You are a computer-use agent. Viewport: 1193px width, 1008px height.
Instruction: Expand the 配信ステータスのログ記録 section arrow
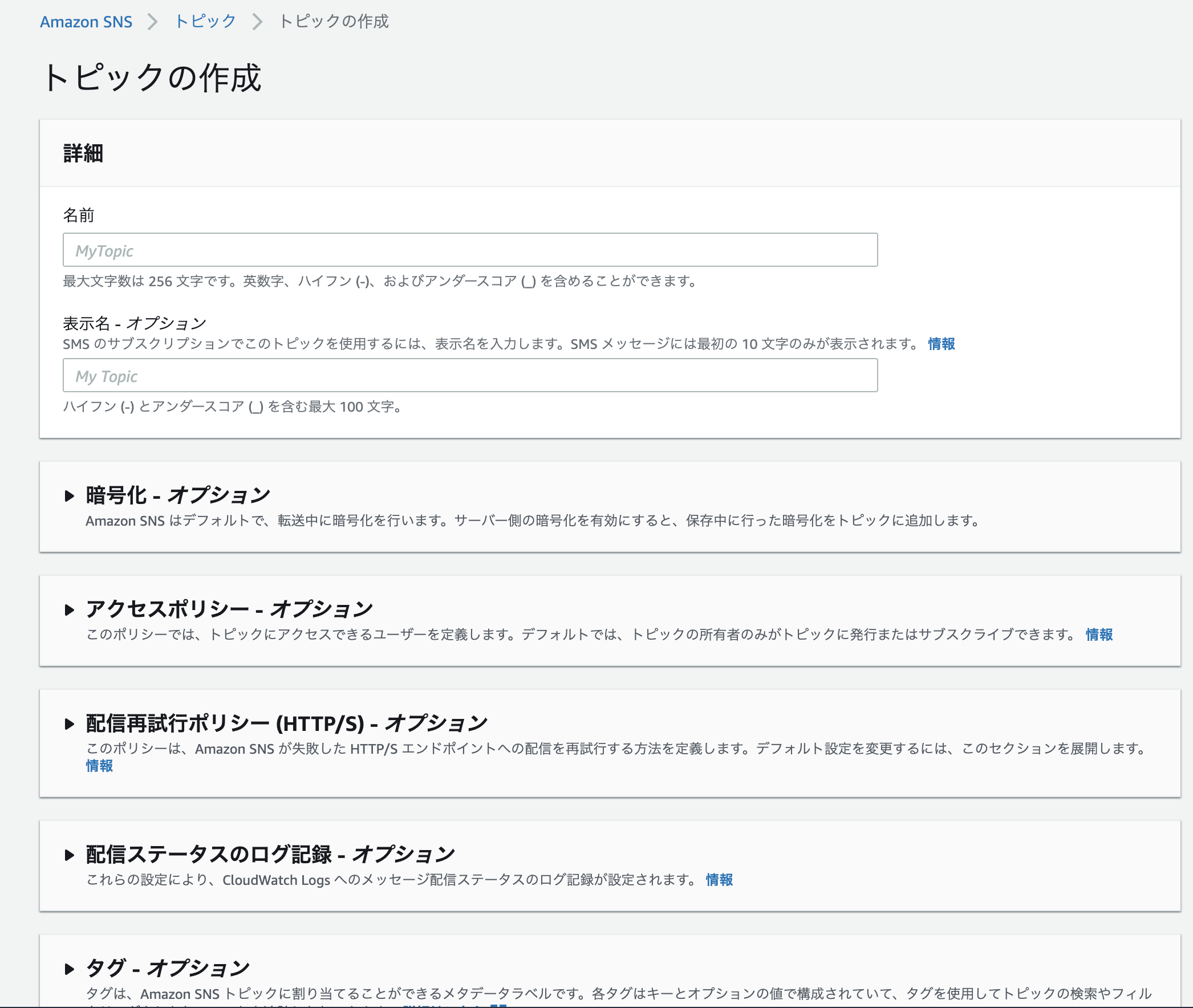point(69,855)
